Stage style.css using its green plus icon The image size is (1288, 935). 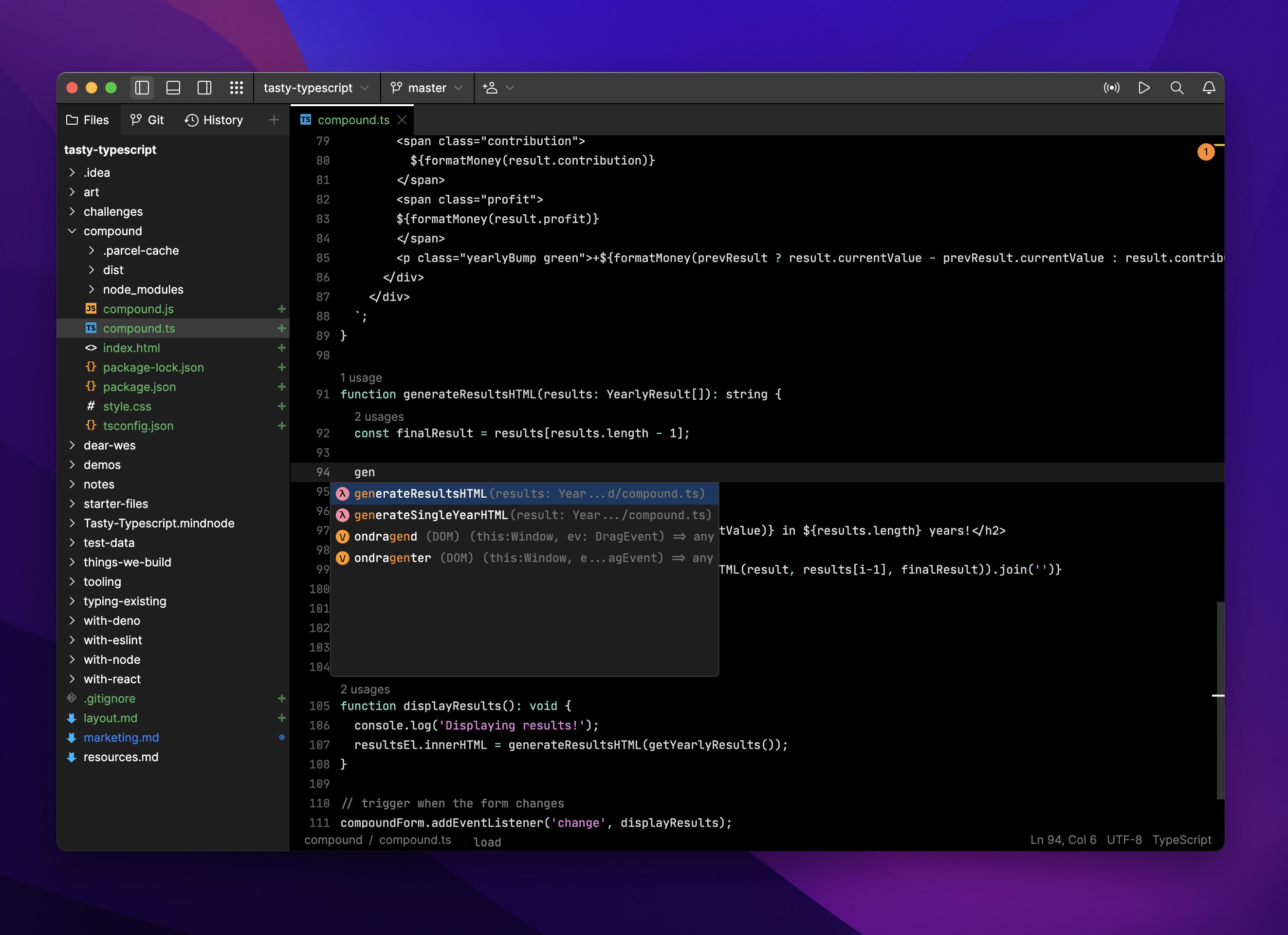point(281,406)
